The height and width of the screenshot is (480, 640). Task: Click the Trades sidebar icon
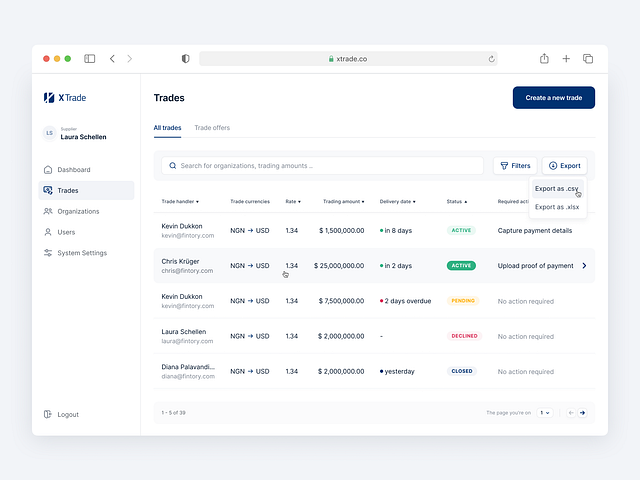click(x=48, y=190)
